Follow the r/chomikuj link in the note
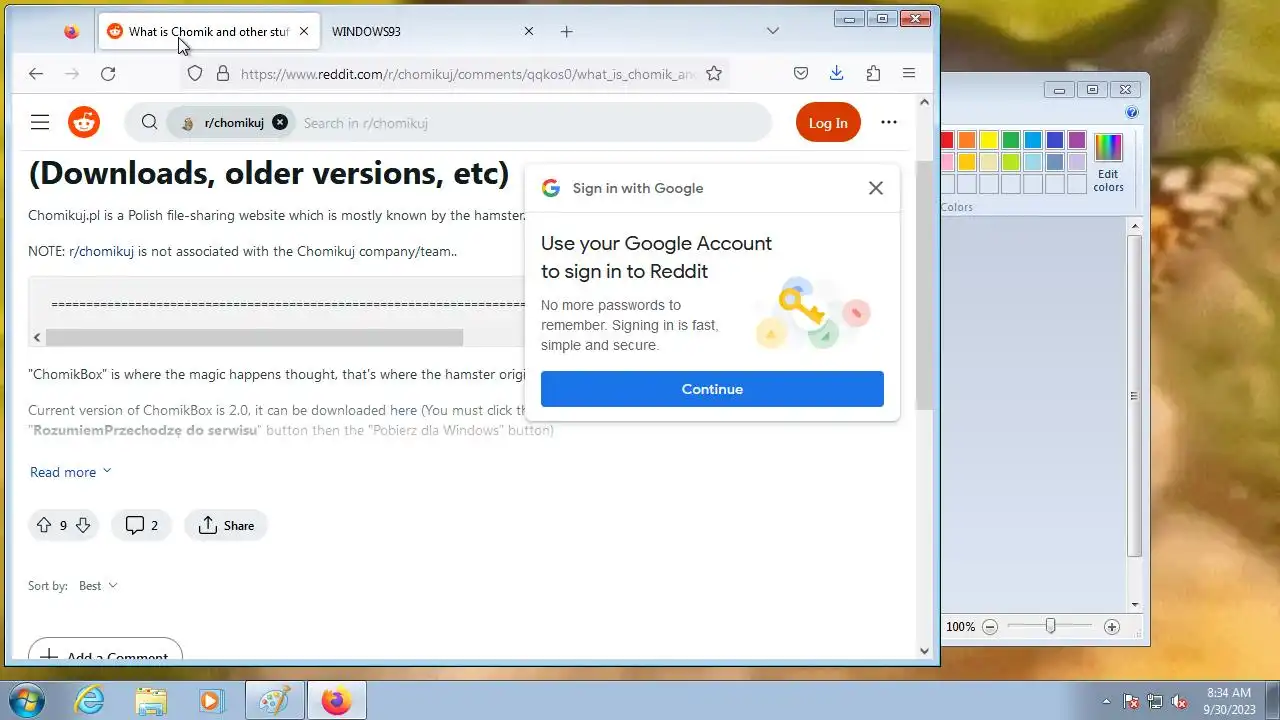The height and width of the screenshot is (720, 1280). [101, 251]
